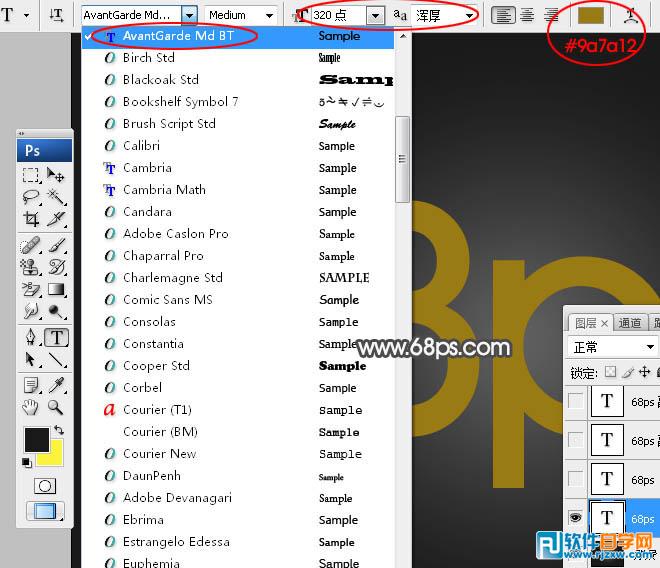Screen dimensions: 660x568
Task: Open the Create Warped Text dialog
Action: [x=631, y=15]
